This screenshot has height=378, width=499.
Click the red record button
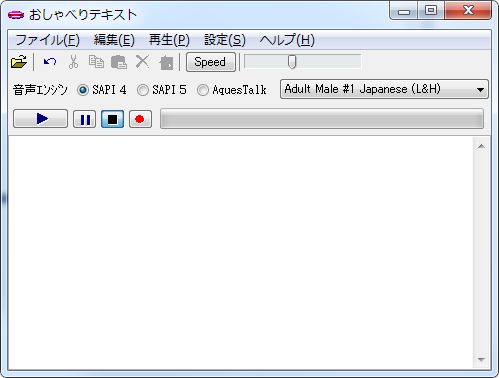coord(140,119)
